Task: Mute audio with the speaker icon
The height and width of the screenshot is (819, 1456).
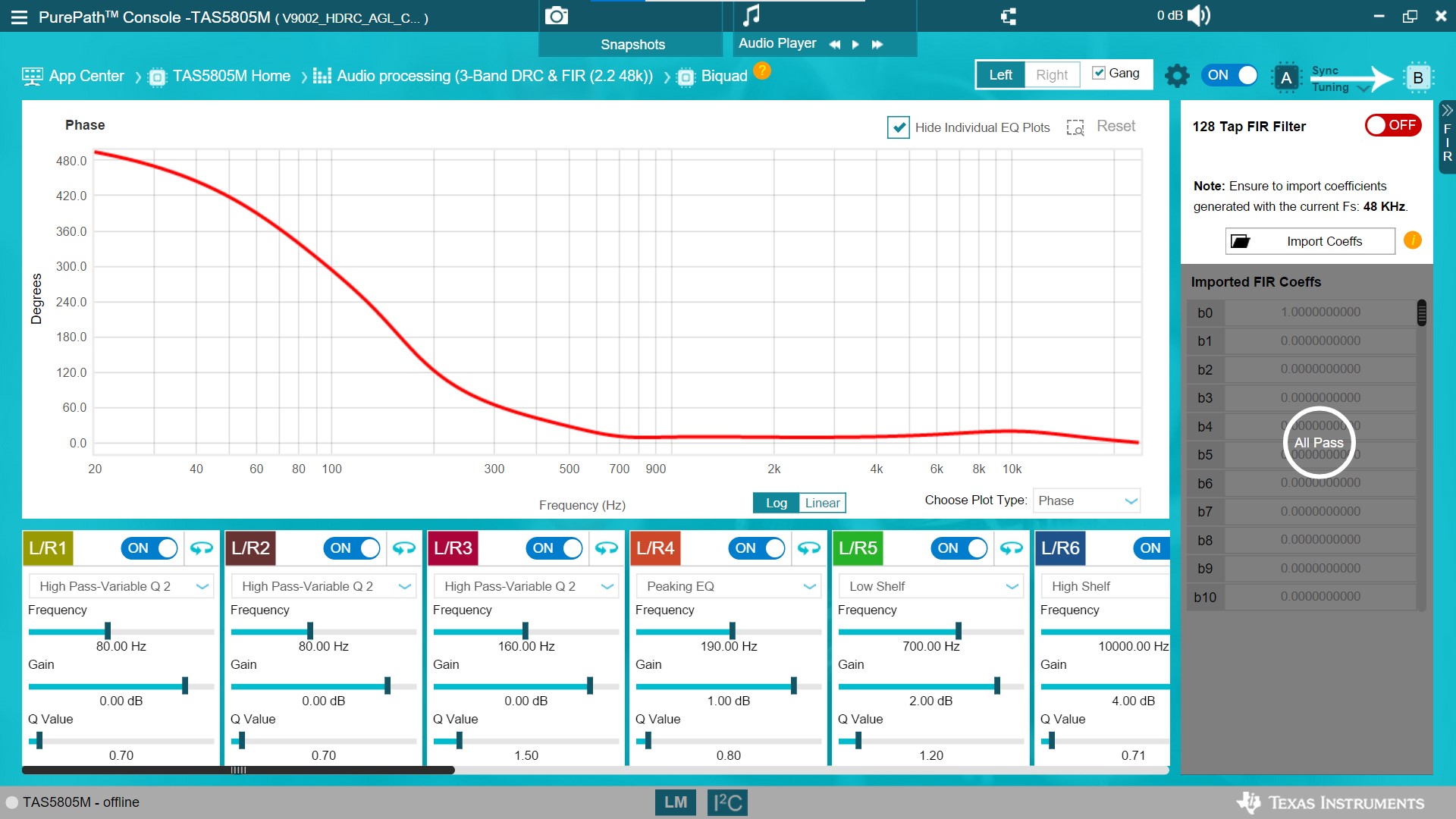Action: pos(1199,16)
